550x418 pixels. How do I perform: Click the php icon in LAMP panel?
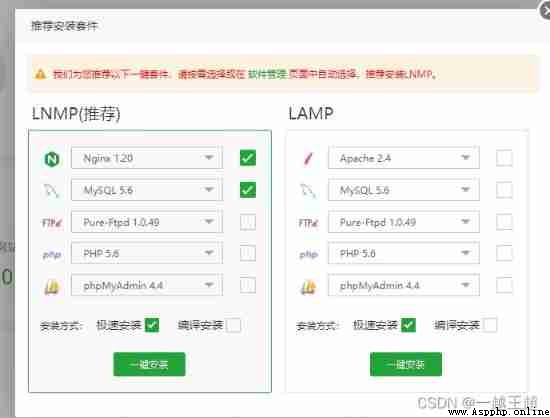click(x=309, y=254)
